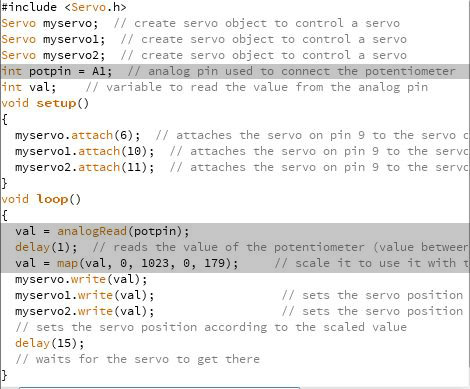The width and height of the screenshot is (470, 389).
Task: Click the 'delay(1);' statement
Action: [x=46, y=247]
